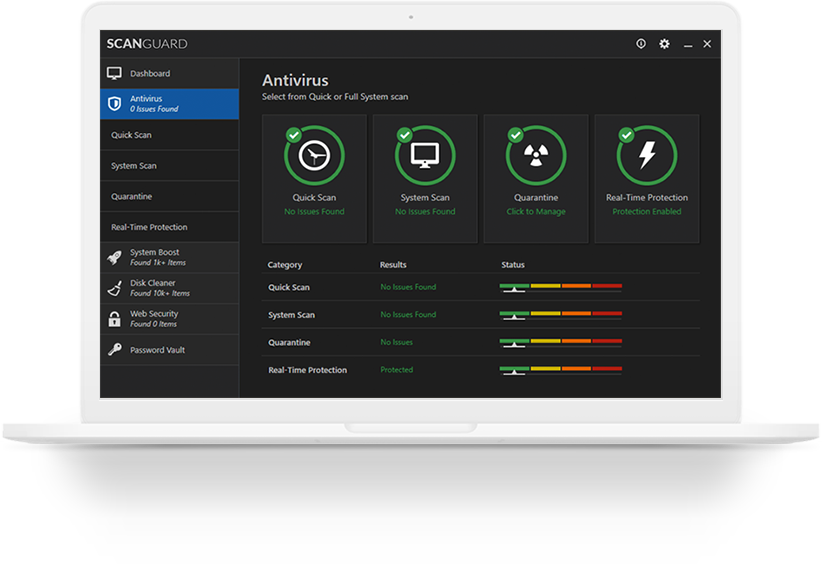822x564 pixels.
Task: Click 'No Issues Found' under System Scan card
Action: (x=425, y=212)
